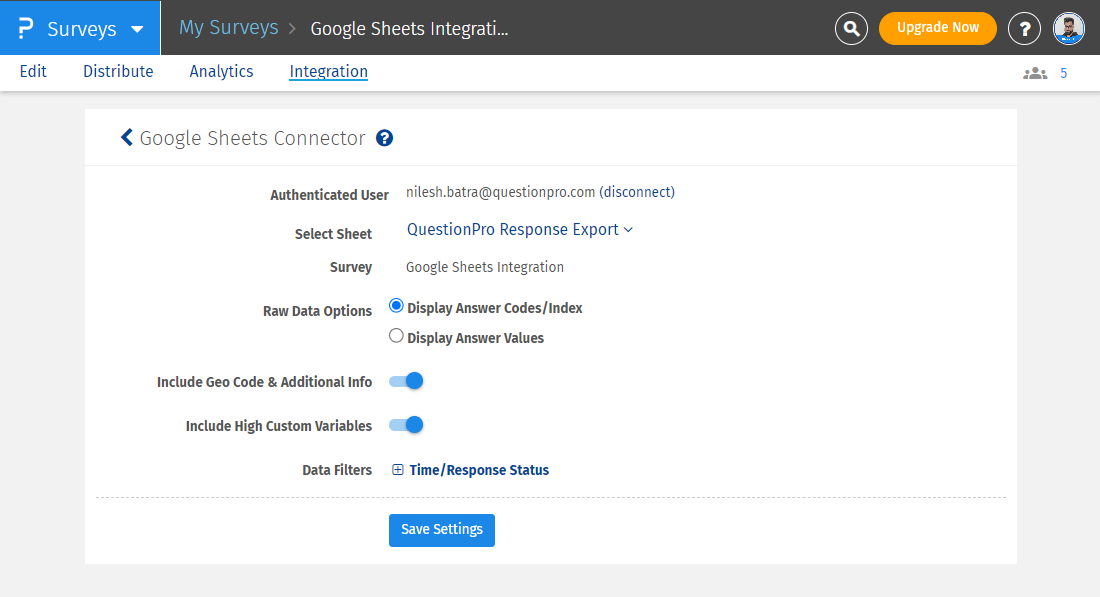1100x597 pixels.
Task: Open the Surveys product dropdown arrow
Action: (x=137, y=29)
